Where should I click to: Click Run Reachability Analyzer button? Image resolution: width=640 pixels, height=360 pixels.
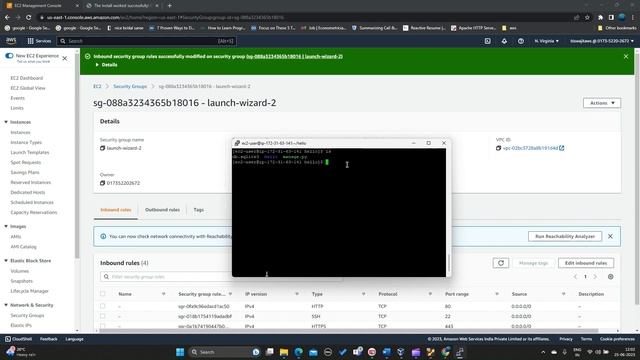coord(565,236)
